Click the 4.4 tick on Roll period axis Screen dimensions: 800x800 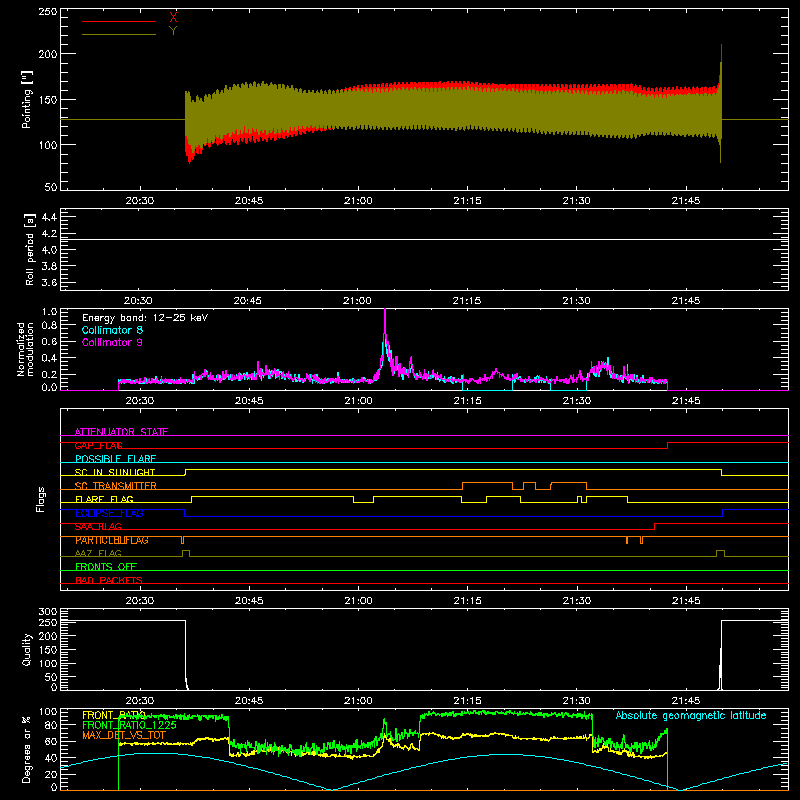coord(49,217)
